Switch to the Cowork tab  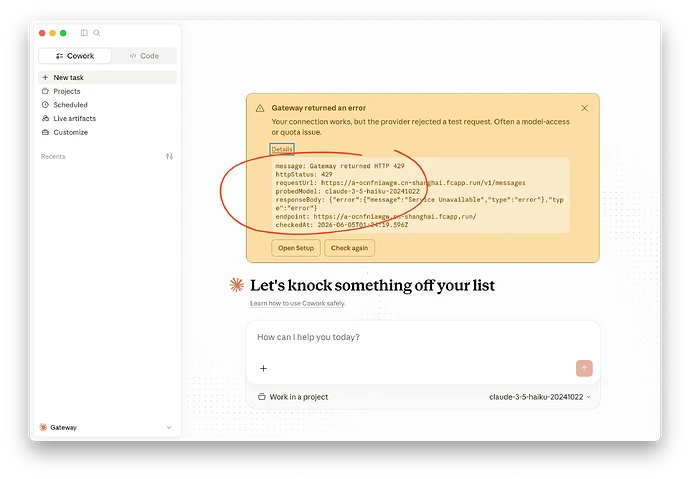click(75, 56)
